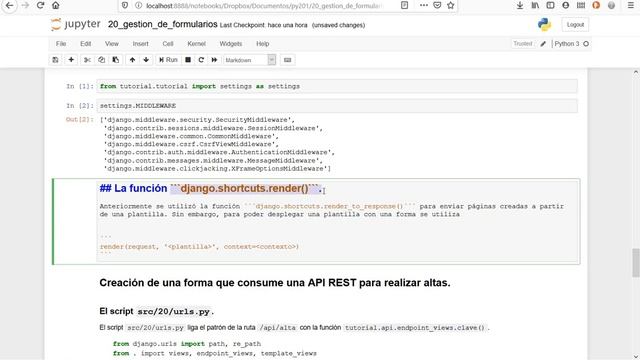Viewport: 640px width, 360px height.
Task: Click the Logout button
Action: [575, 24]
